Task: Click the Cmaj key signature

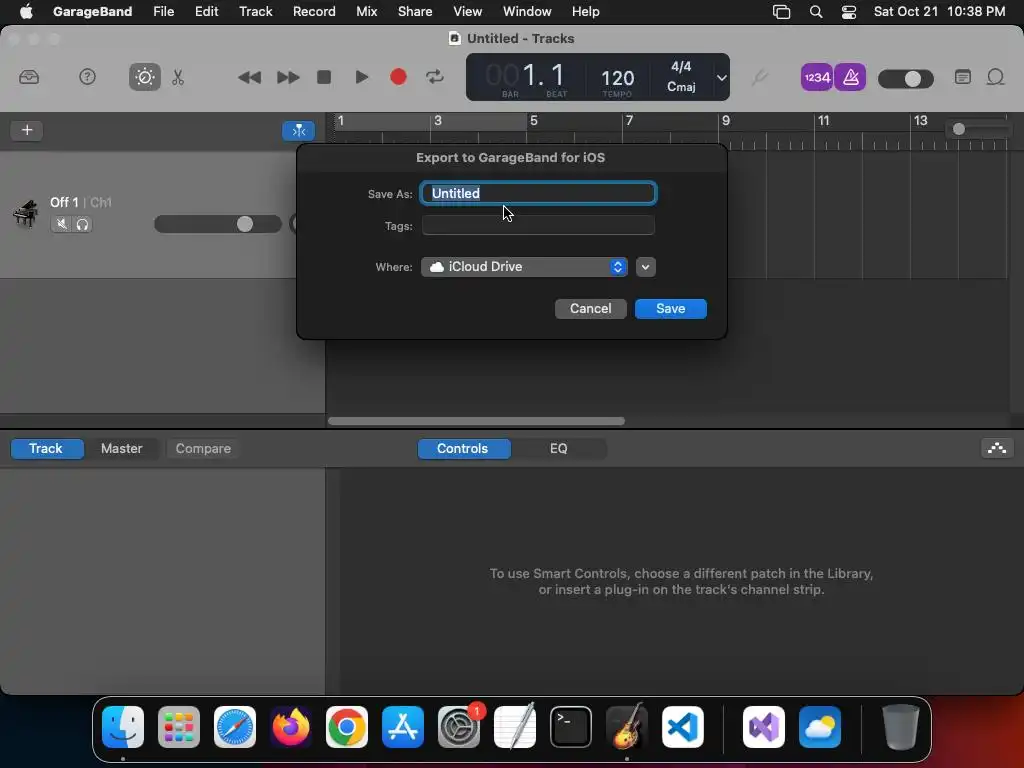Action: pyautogui.click(x=680, y=86)
